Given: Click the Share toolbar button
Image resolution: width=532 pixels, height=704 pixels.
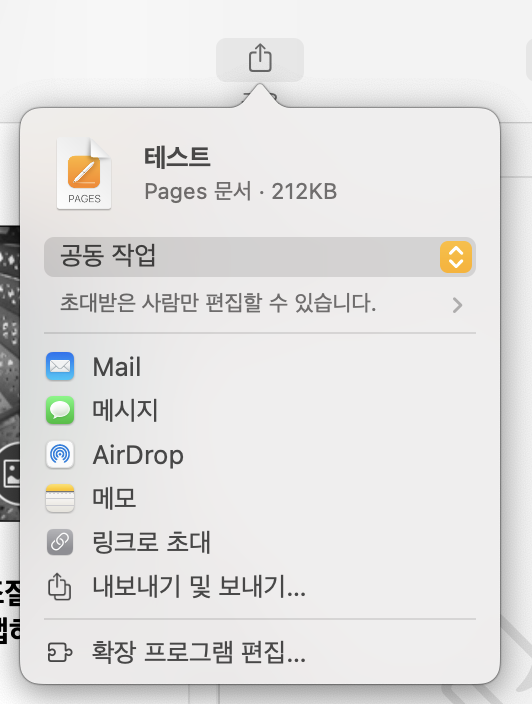Looking at the screenshot, I should click(260, 59).
